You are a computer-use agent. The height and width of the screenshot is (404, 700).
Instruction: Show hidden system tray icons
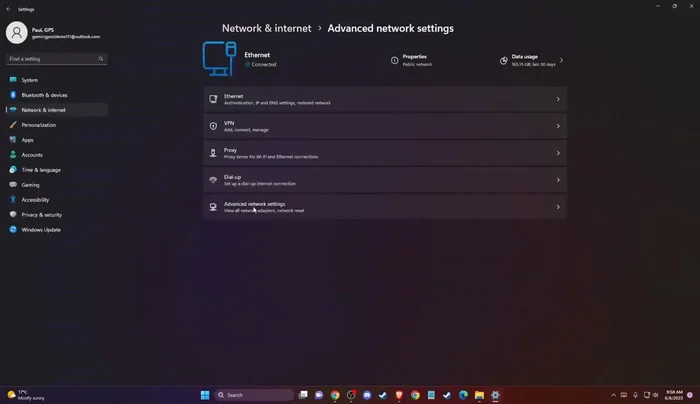coord(613,395)
